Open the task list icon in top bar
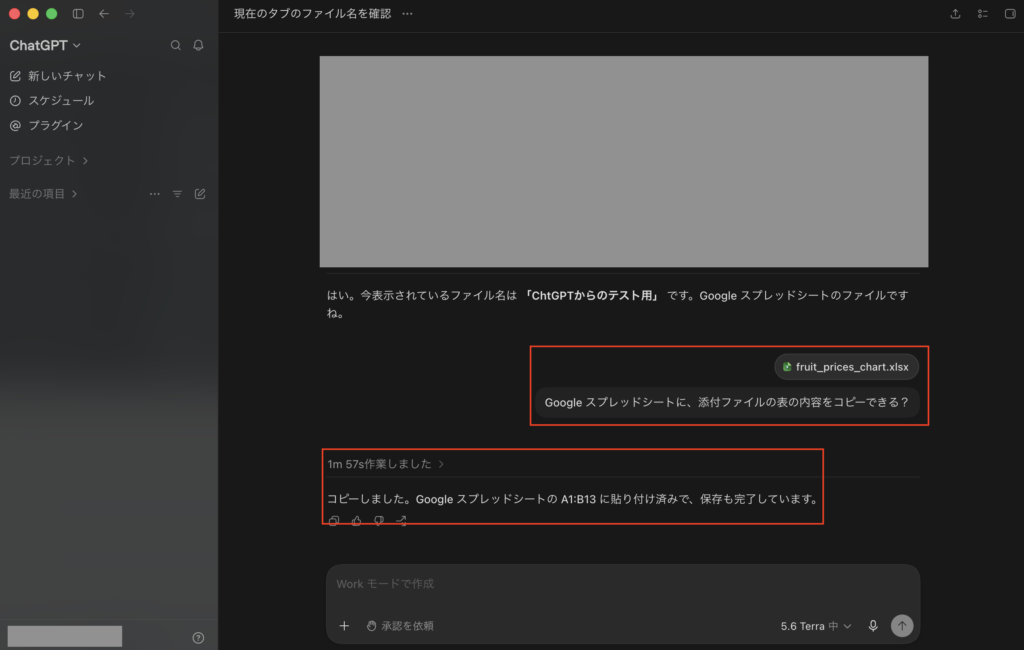 (983, 14)
